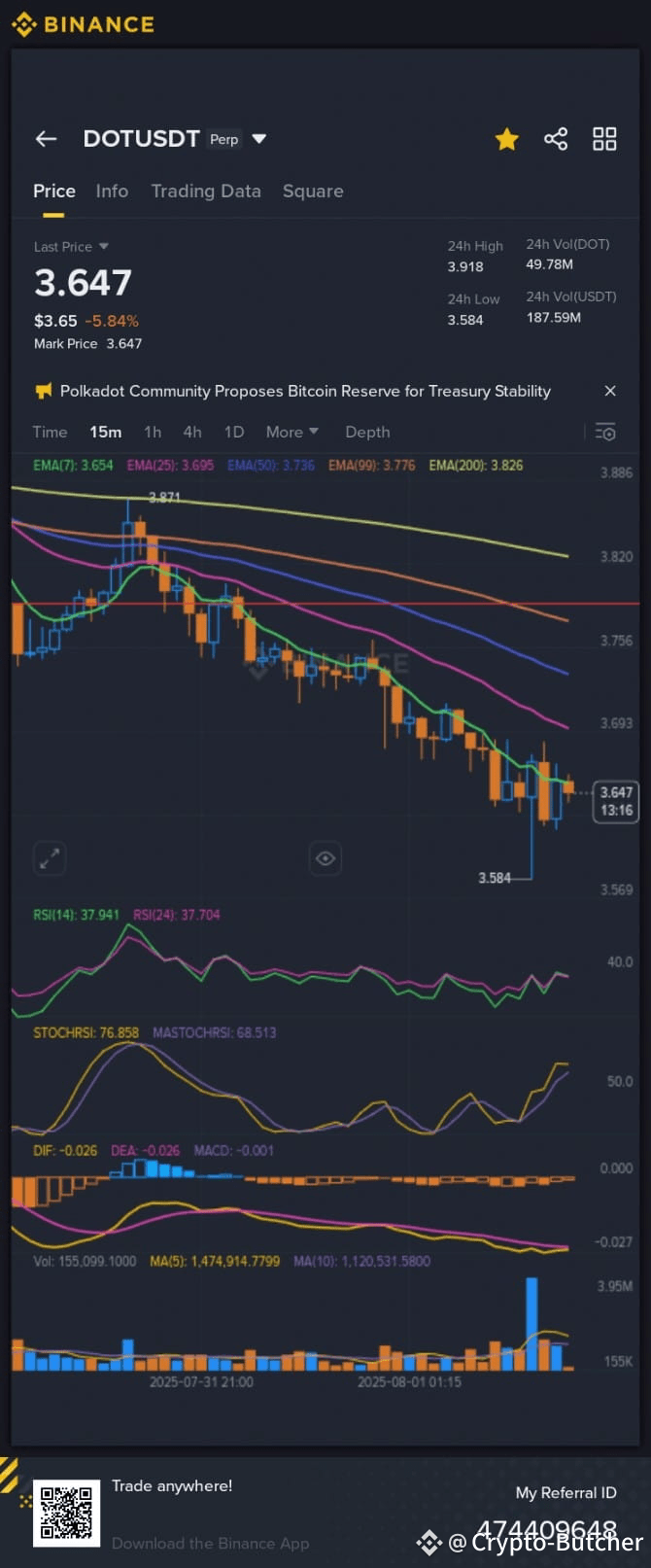Select the Price tab
This screenshot has height=1568, width=651.
coord(54,192)
